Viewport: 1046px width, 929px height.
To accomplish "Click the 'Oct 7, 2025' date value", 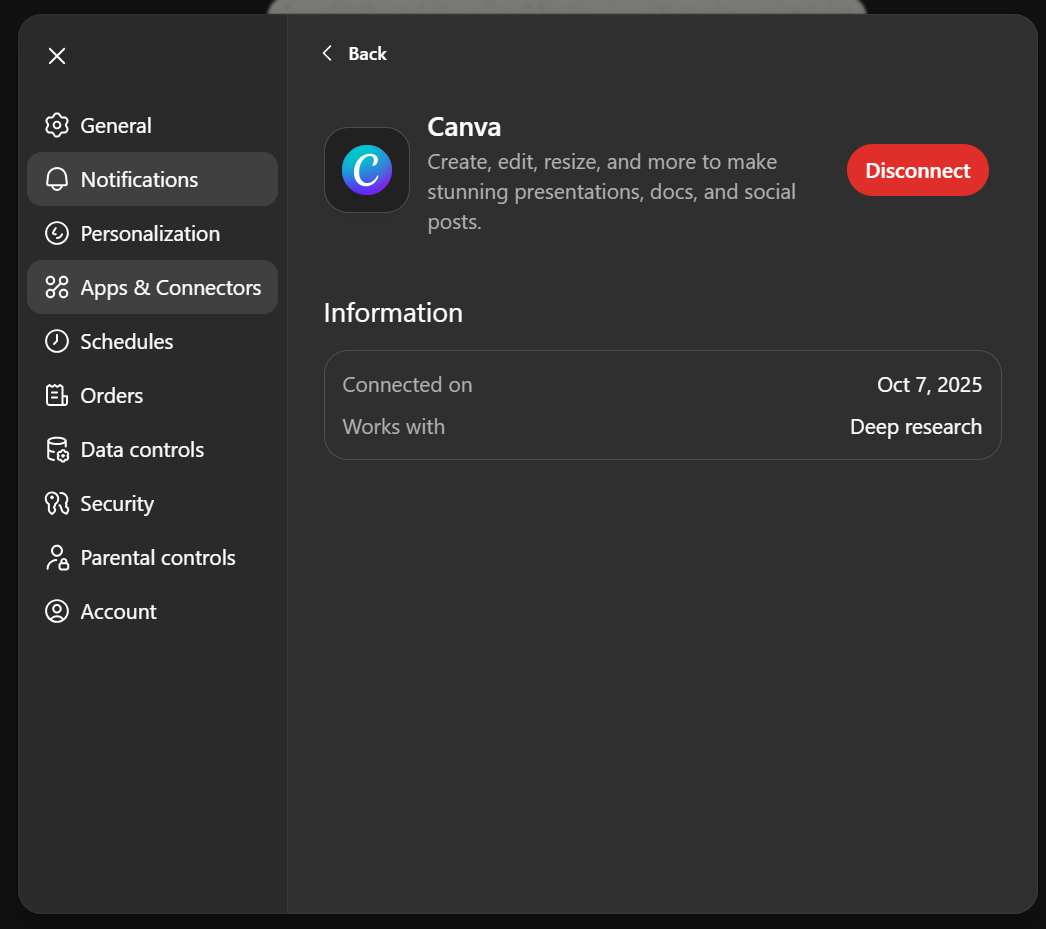I will (929, 385).
